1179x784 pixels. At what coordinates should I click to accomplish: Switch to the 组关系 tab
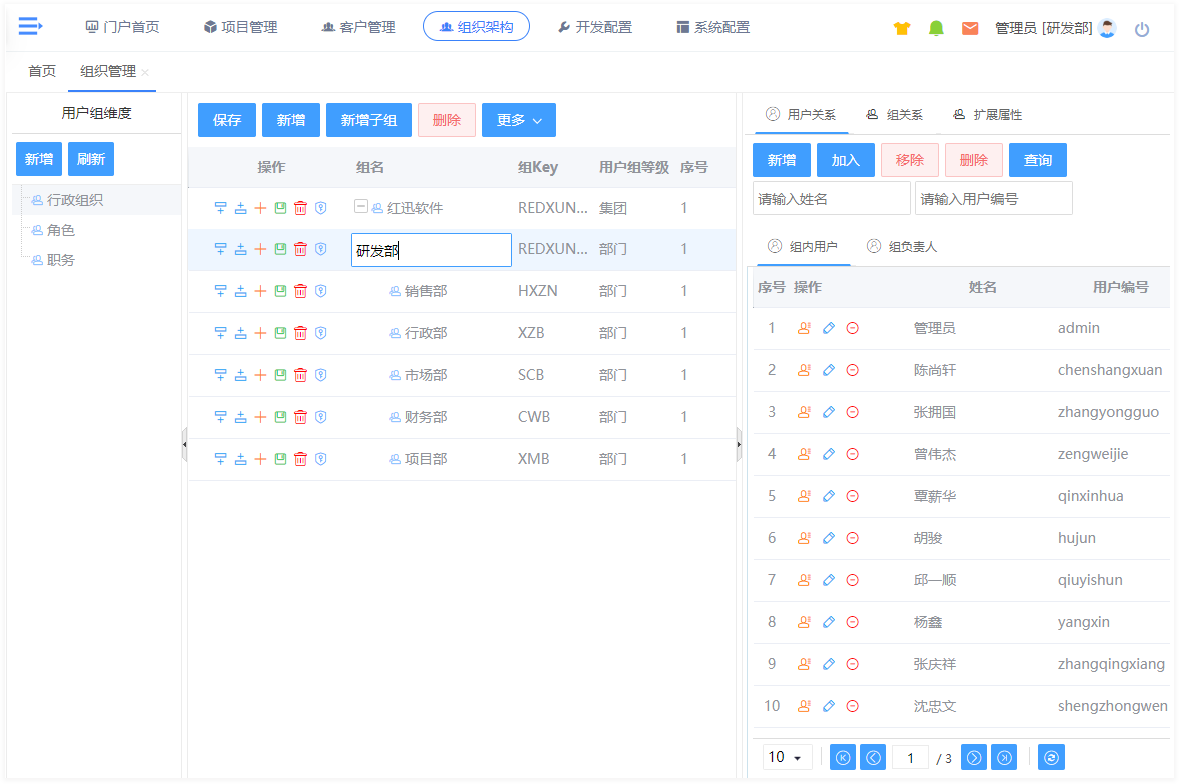point(894,115)
